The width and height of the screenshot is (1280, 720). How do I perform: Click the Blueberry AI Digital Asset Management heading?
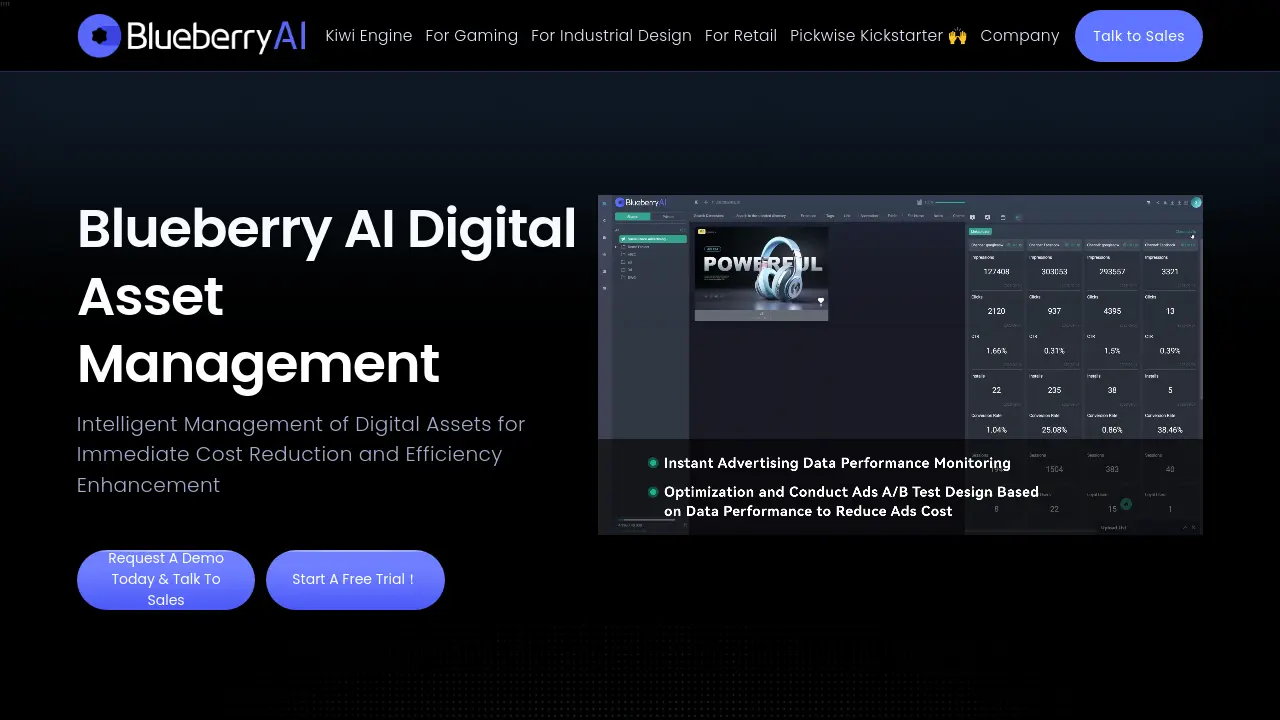(x=327, y=296)
